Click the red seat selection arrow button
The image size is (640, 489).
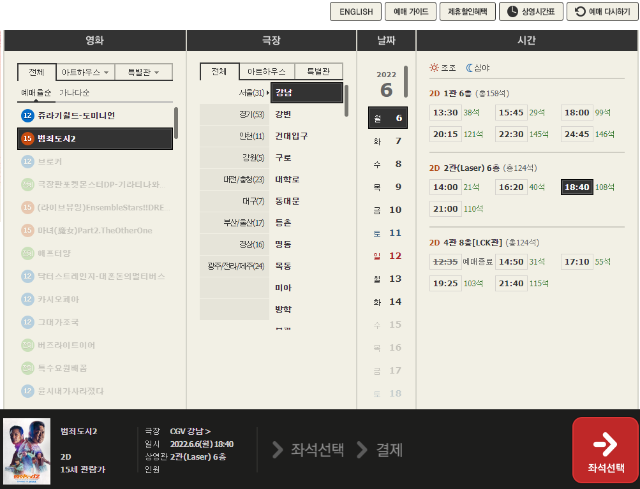[605, 450]
